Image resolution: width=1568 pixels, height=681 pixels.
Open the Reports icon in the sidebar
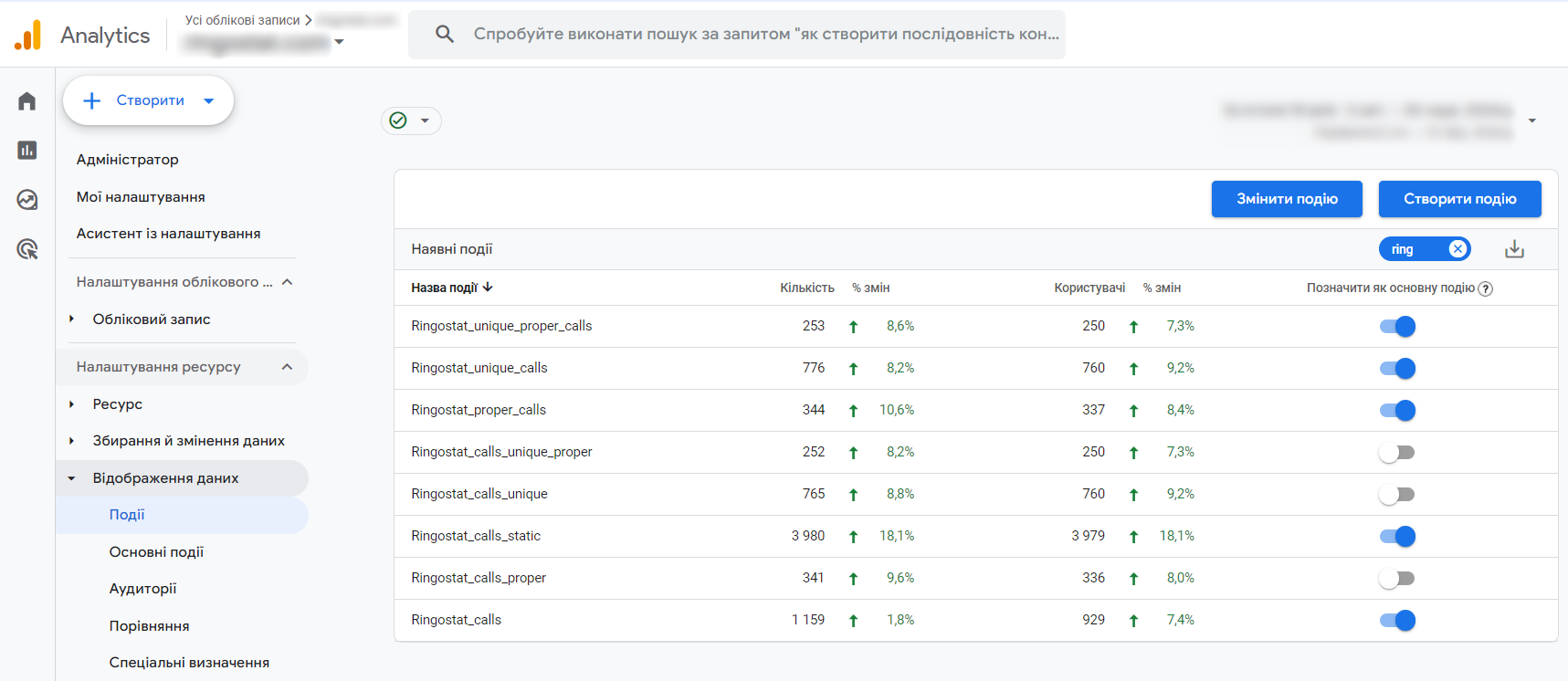27,150
